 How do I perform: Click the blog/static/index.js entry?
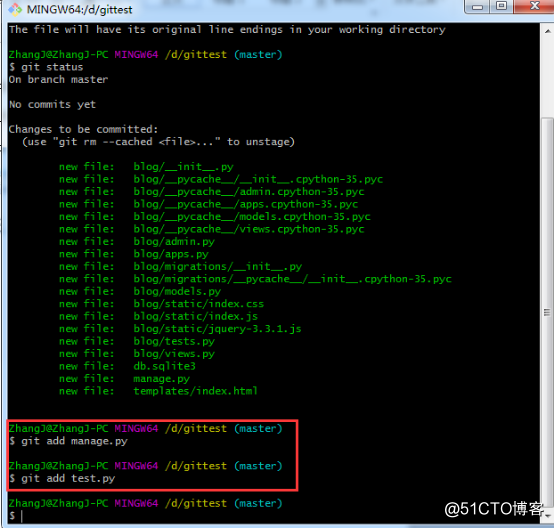(159, 316)
